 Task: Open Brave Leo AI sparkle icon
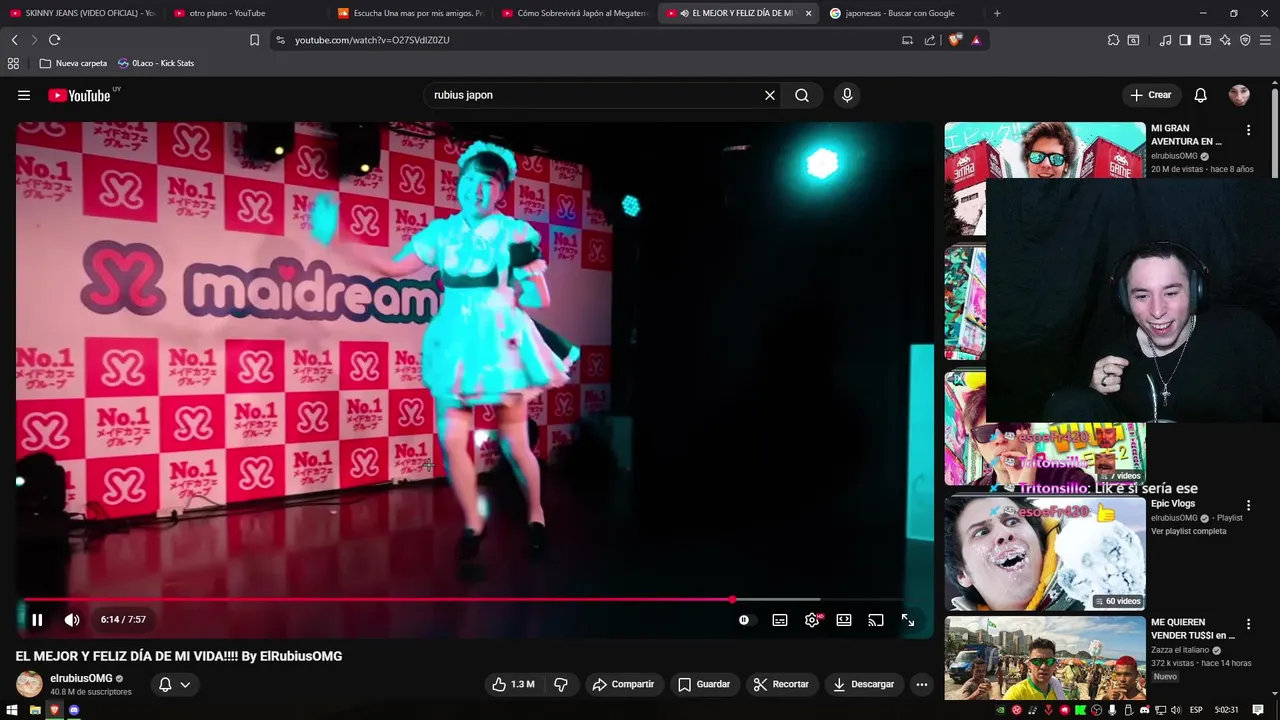1225,40
